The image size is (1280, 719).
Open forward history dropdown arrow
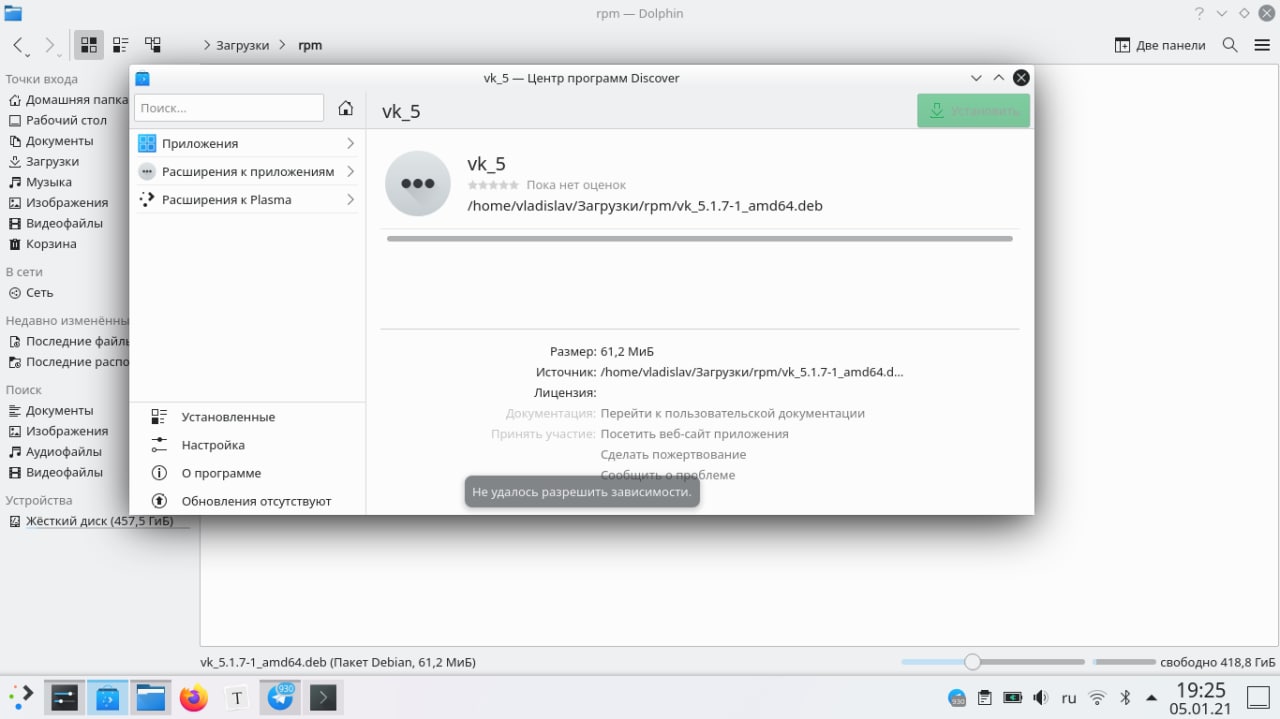tap(60, 54)
